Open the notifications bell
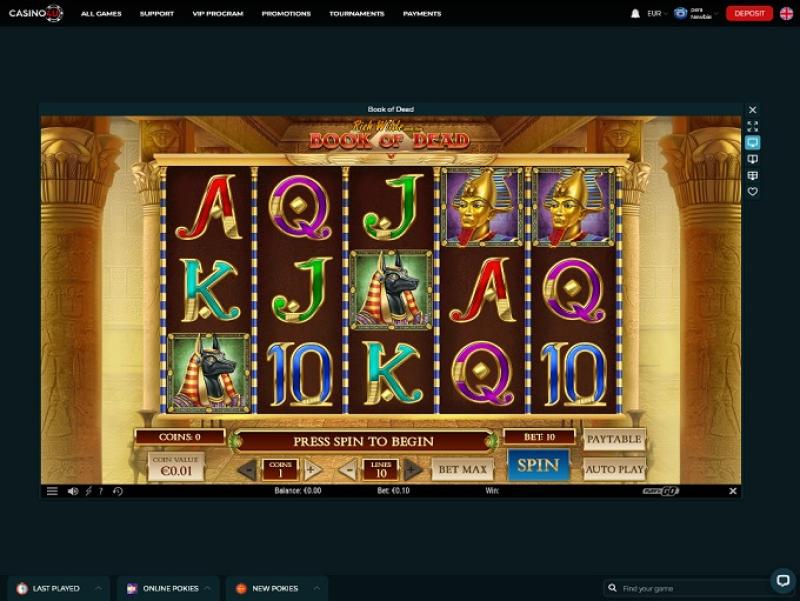Image resolution: width=800 pixels, height=601 pixels. pos(635,14)
